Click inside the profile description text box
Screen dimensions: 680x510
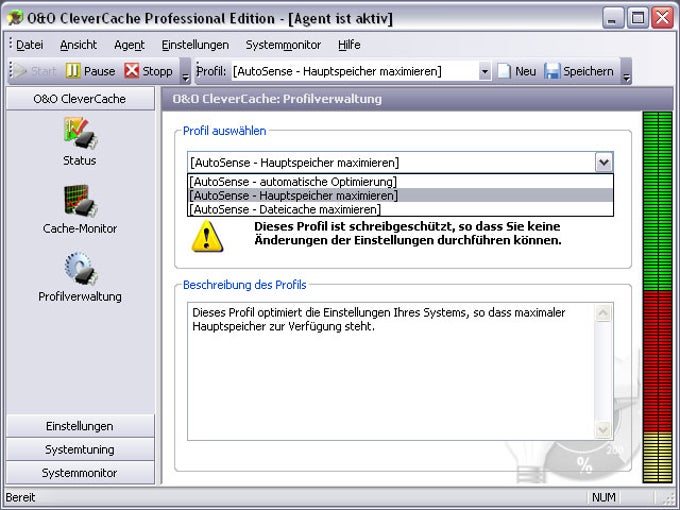(x=391, y=371)
